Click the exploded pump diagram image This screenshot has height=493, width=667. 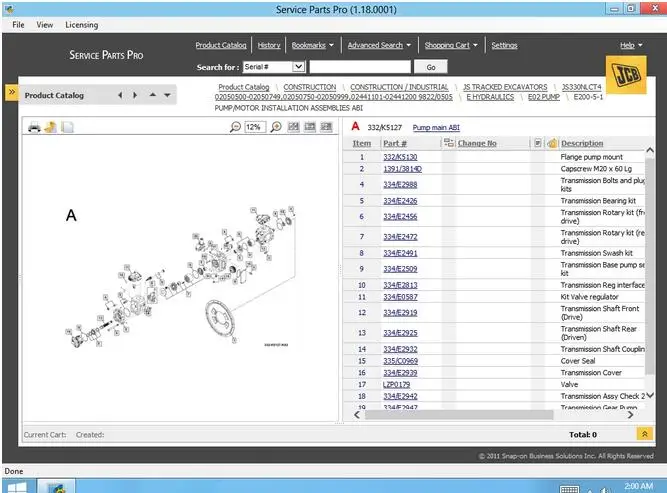click(x=180, y=277)
